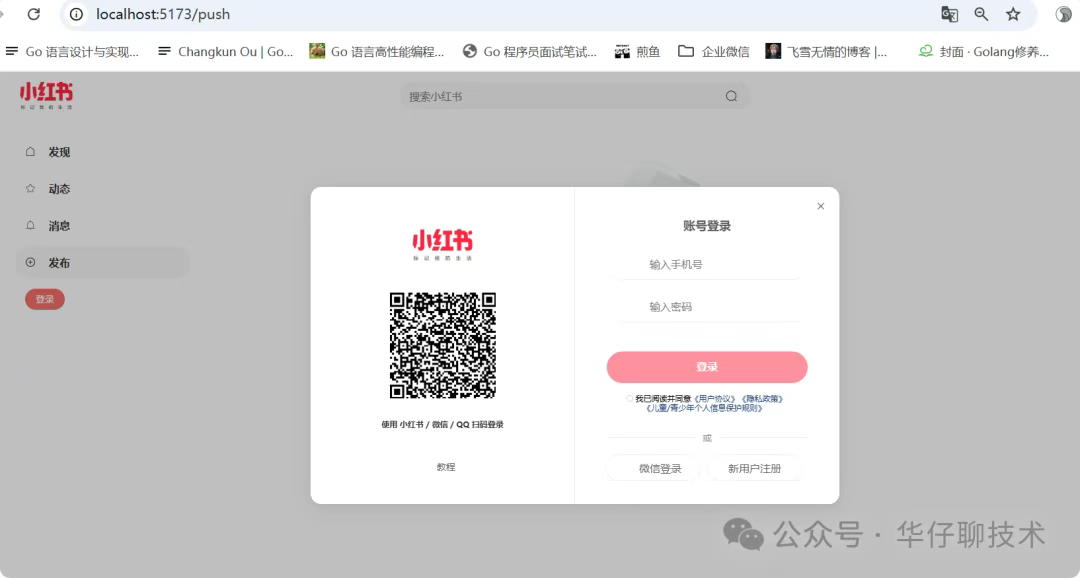Open bookmark Go 程序员面试笔试
Image resolution: width=1080 pixels, height=578 pixels.
click(530, 52)
